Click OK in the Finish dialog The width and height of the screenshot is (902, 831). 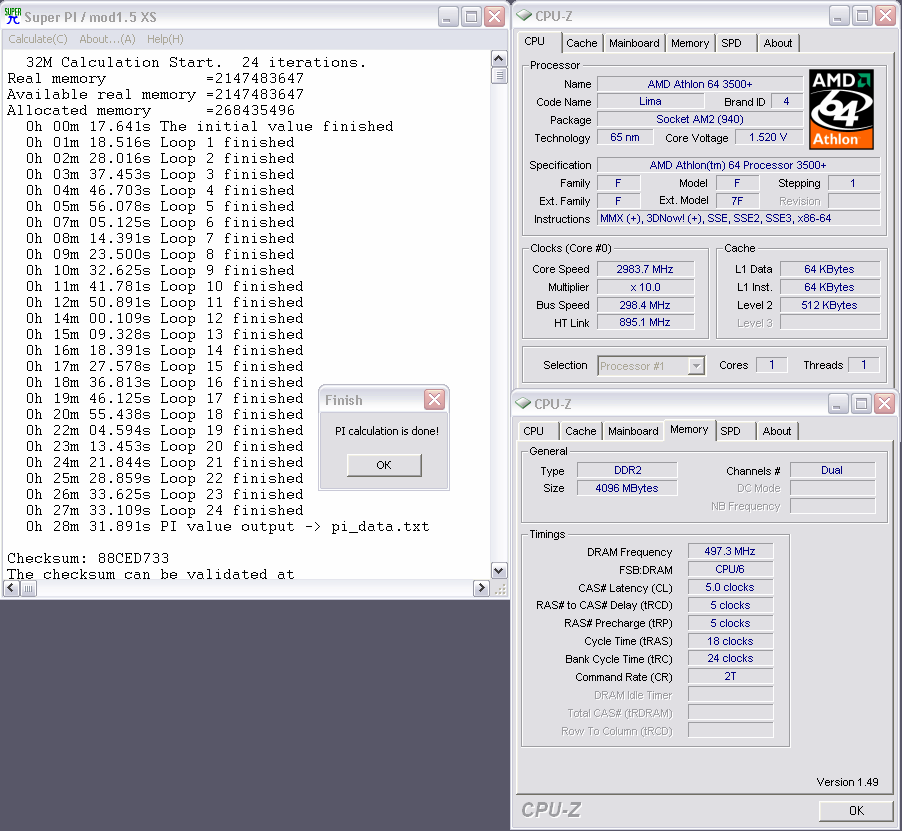coord(384,465)
